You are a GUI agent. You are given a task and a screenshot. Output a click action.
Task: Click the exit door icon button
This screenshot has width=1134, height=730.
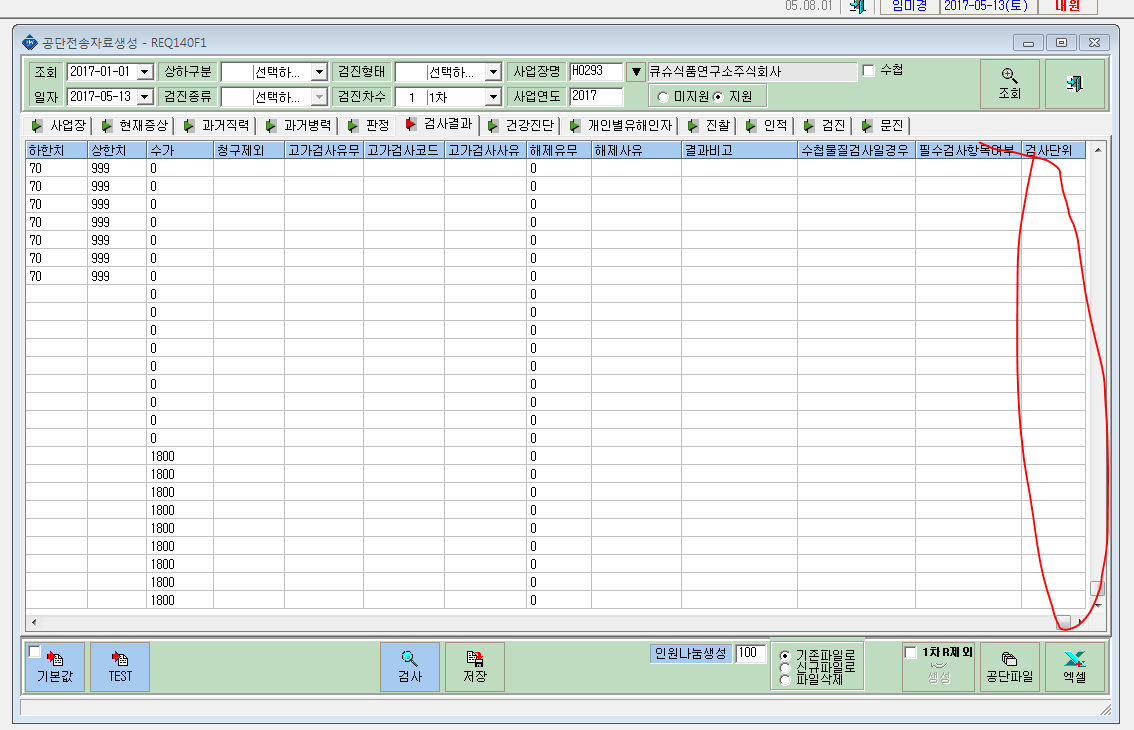point(1075,84)
